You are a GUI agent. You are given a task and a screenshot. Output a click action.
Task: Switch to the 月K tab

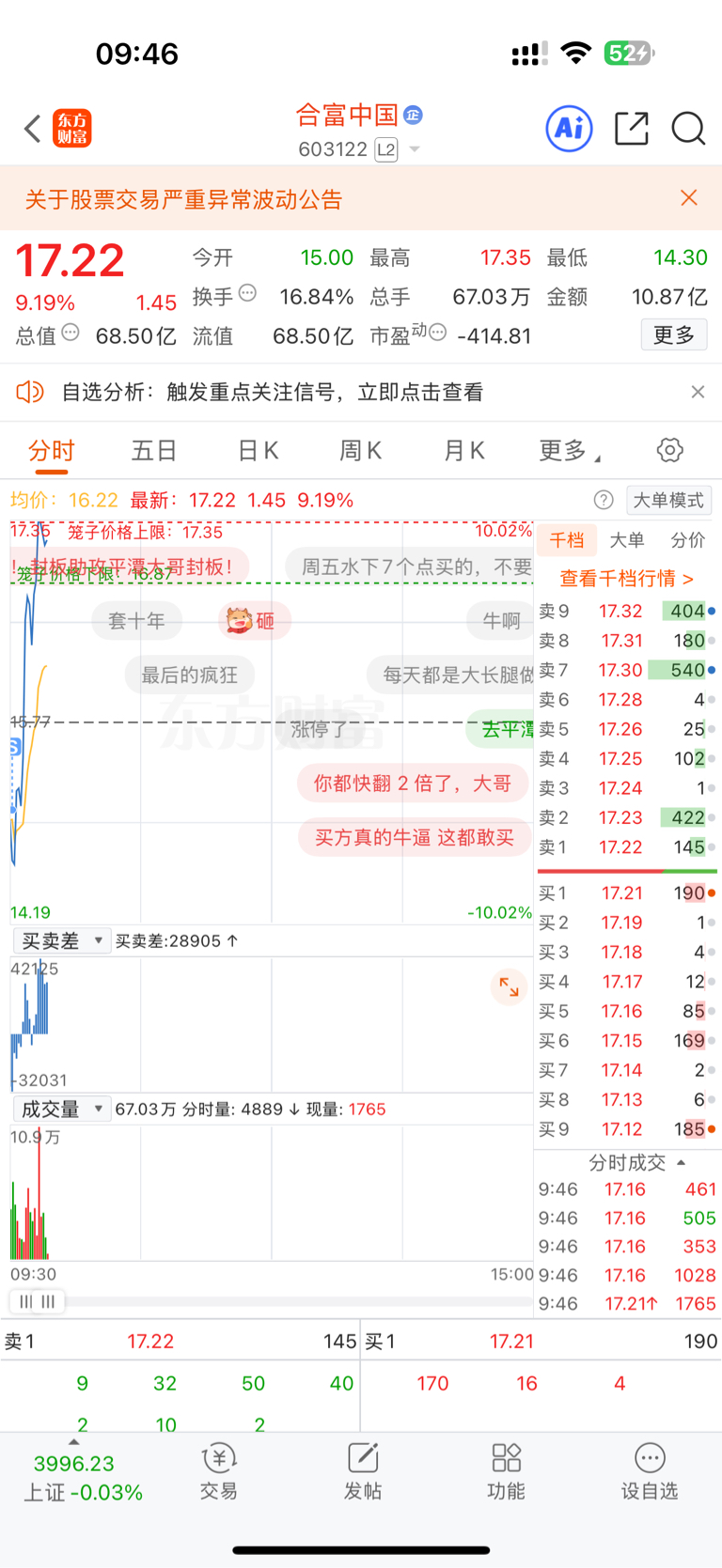click(x=464, y=451)
